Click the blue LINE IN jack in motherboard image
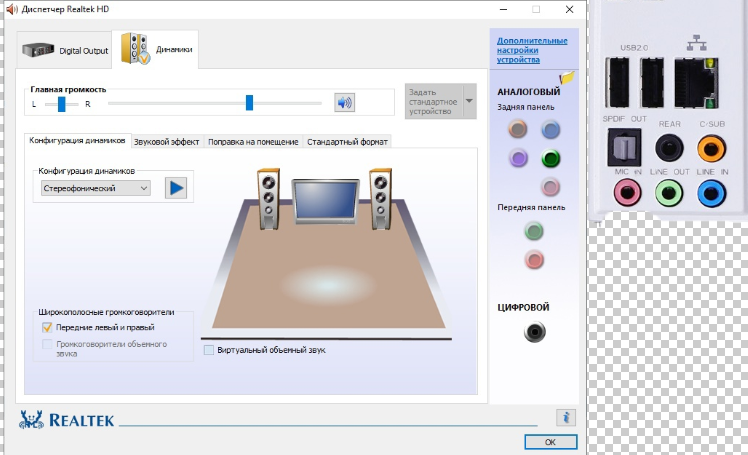 711,194
